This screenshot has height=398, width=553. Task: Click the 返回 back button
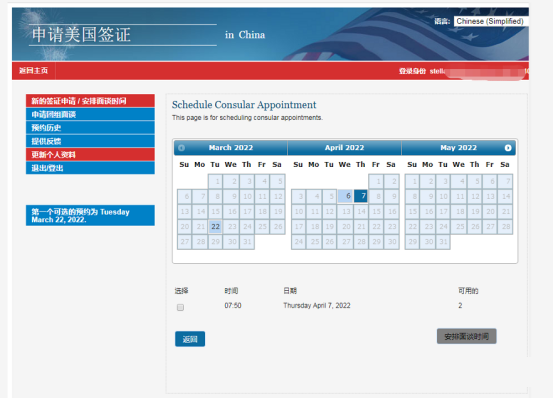tap(190, 339)
